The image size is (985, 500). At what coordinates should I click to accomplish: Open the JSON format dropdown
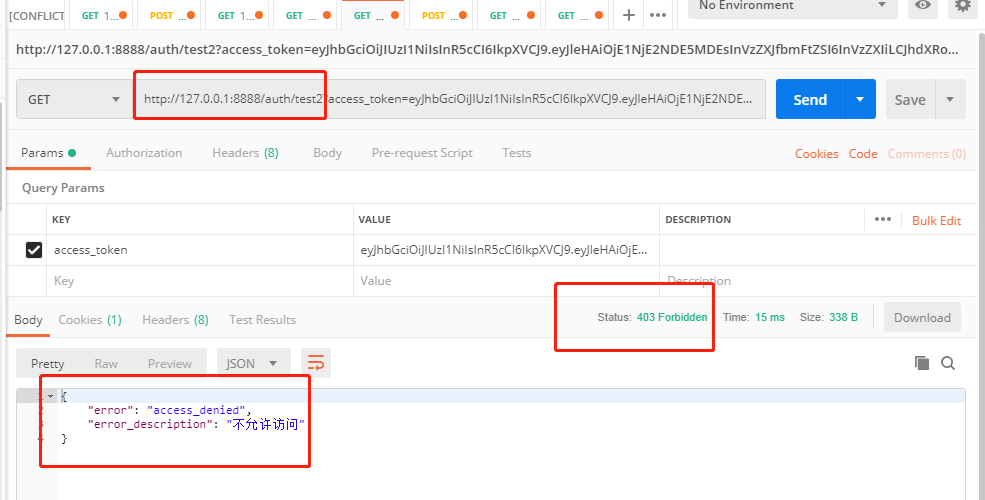(x=252, y=364)
